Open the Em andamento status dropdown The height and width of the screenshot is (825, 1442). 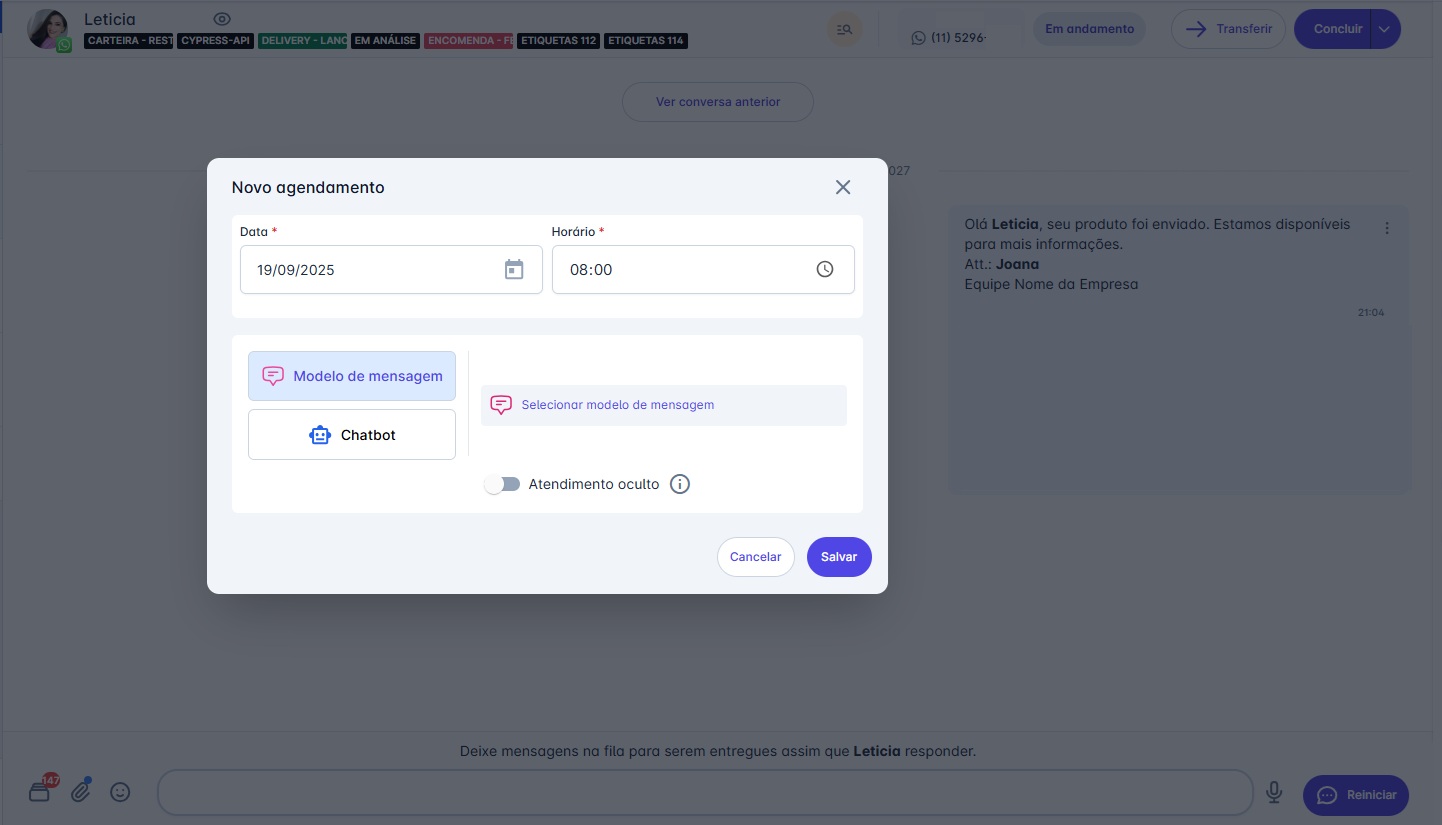1089,29
